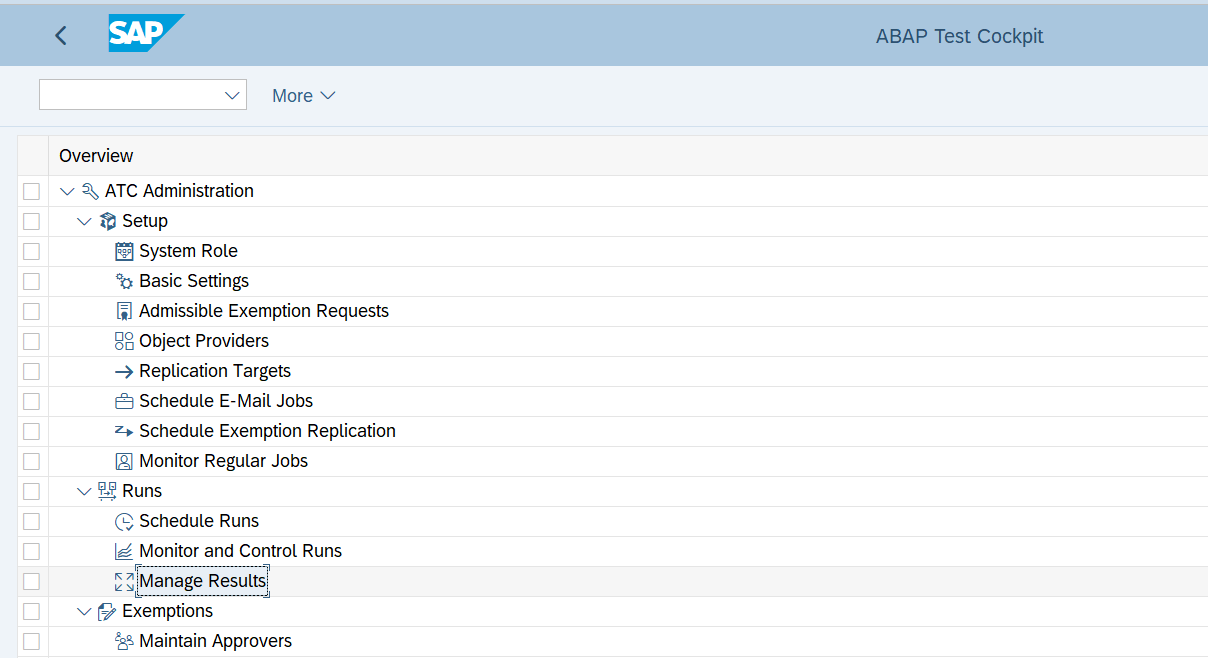This screenshot has width=1208, height=658.
Task: Collapse the Setup folder node
Action: (x=84, y=221)
